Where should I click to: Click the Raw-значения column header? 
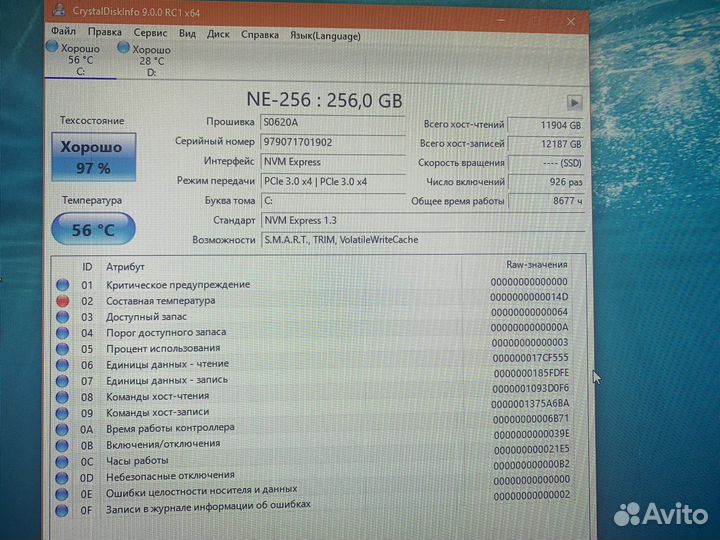click(x=537, y=264)
